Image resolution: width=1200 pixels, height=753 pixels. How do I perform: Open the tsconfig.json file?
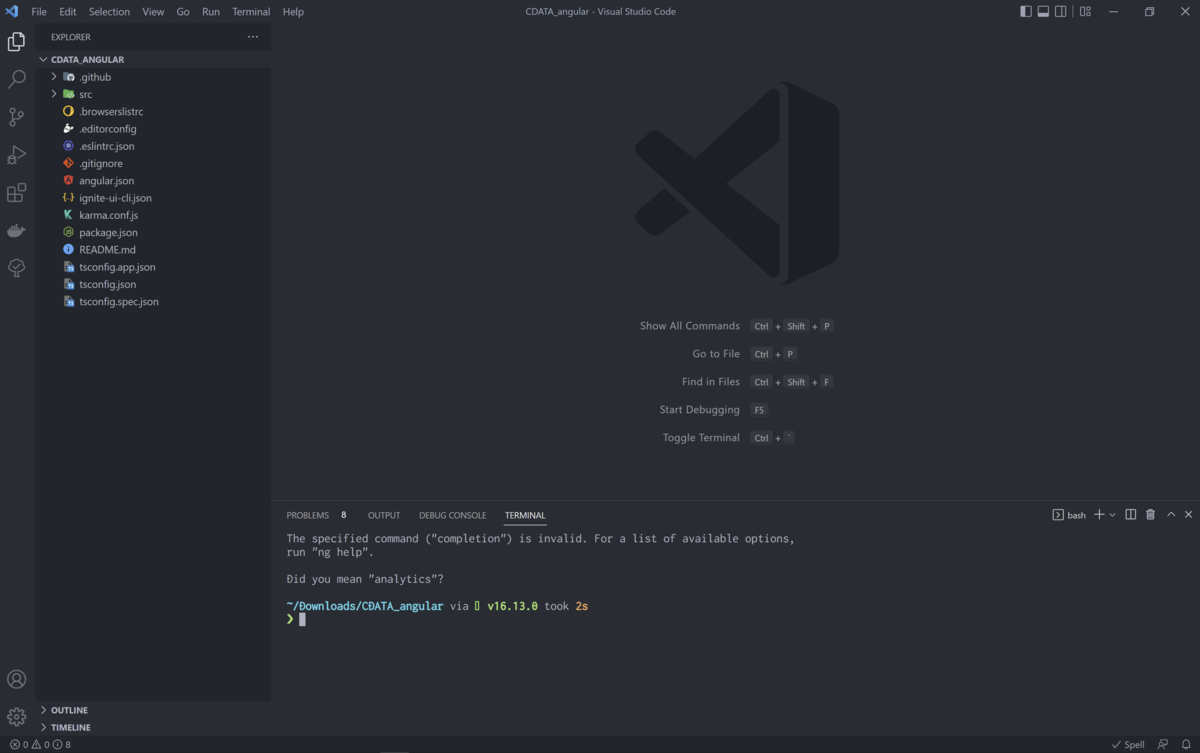[107, 284]
